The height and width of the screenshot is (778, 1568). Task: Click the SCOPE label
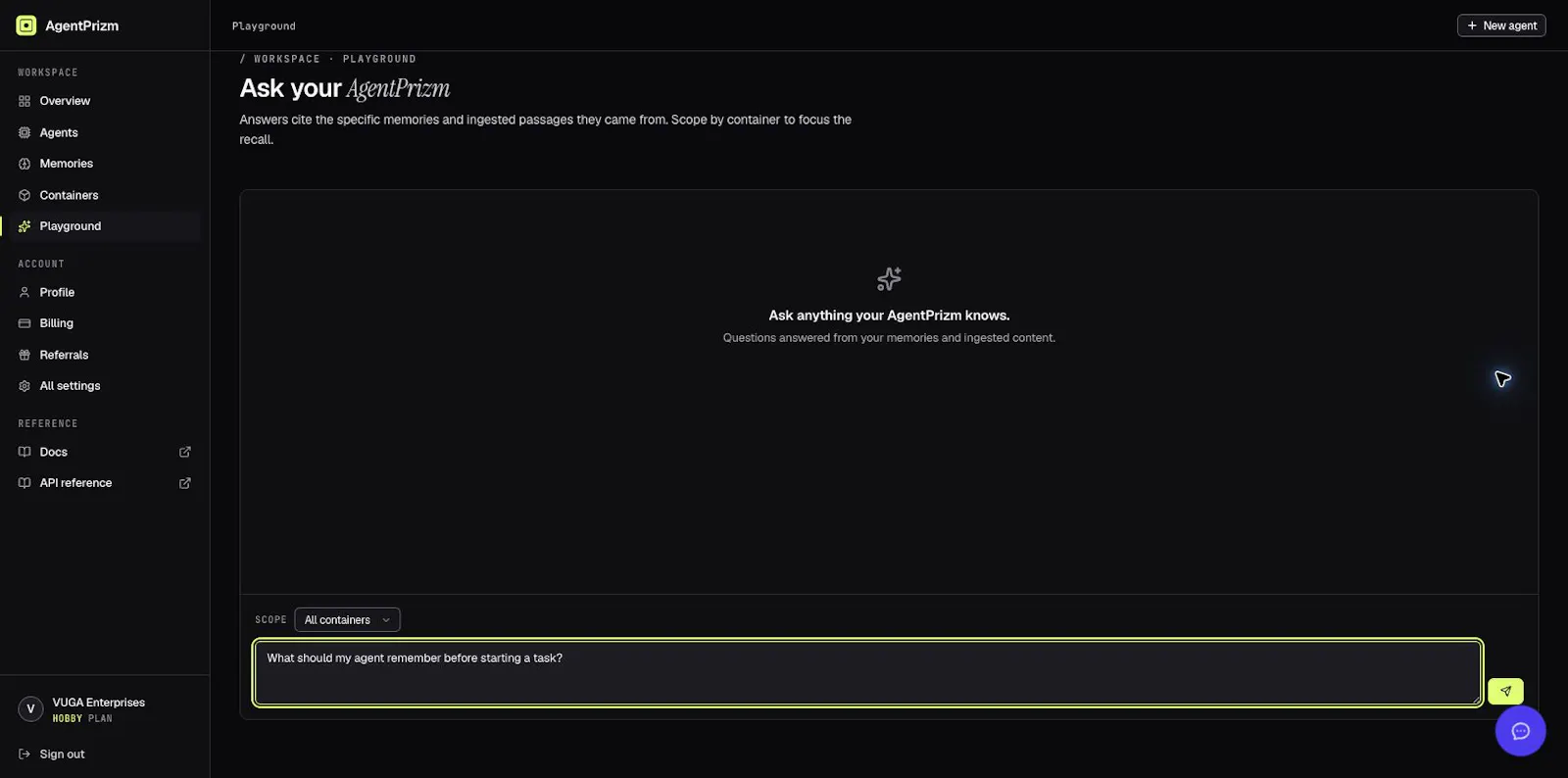270,620
